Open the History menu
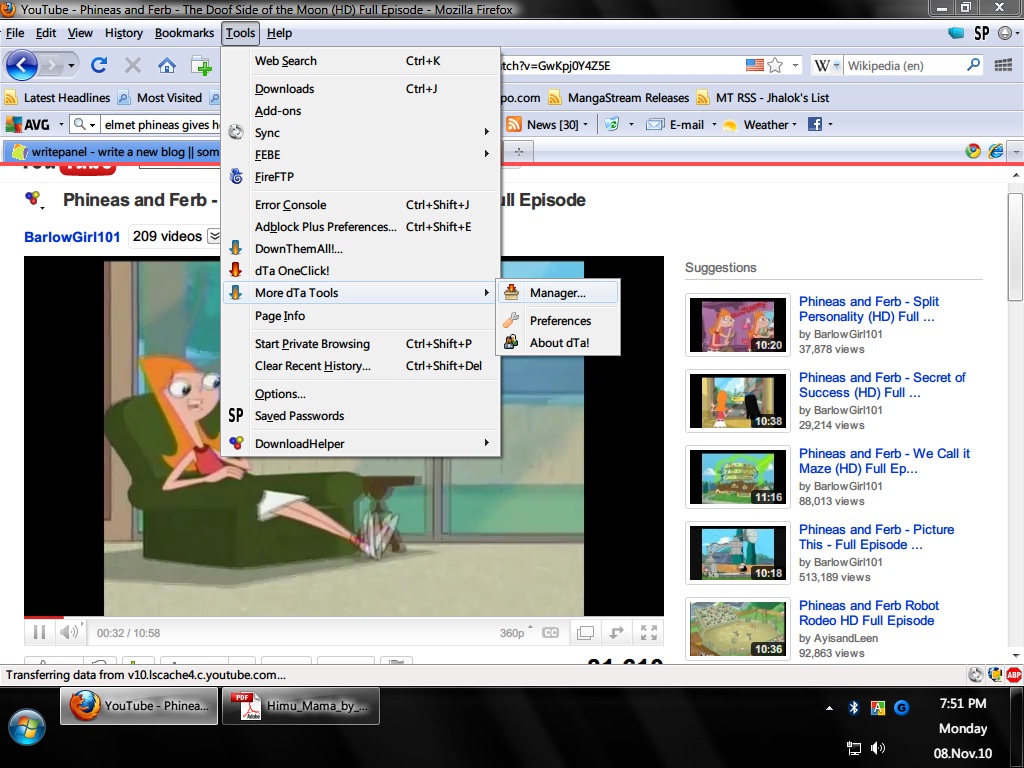The image size is (1024, 768). coord(123,33)
